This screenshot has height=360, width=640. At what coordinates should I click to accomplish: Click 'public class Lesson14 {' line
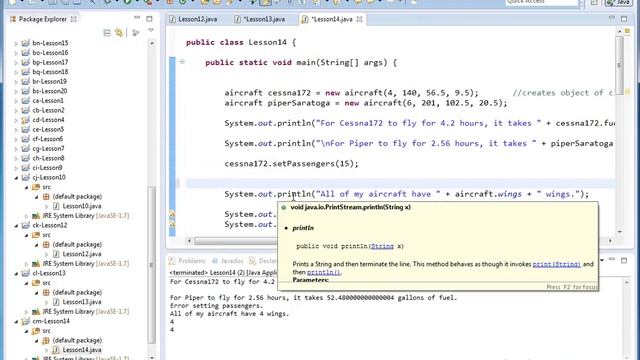click(x=241, y=42)
